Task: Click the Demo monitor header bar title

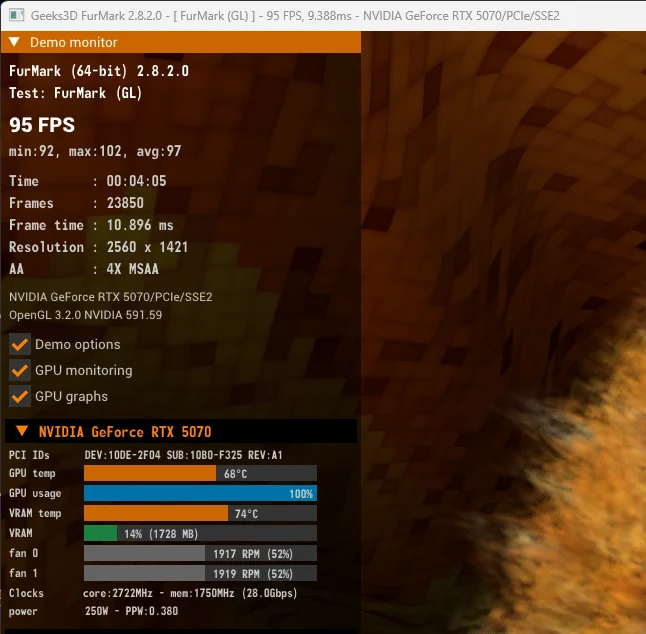Action: [x=73, y=42]
